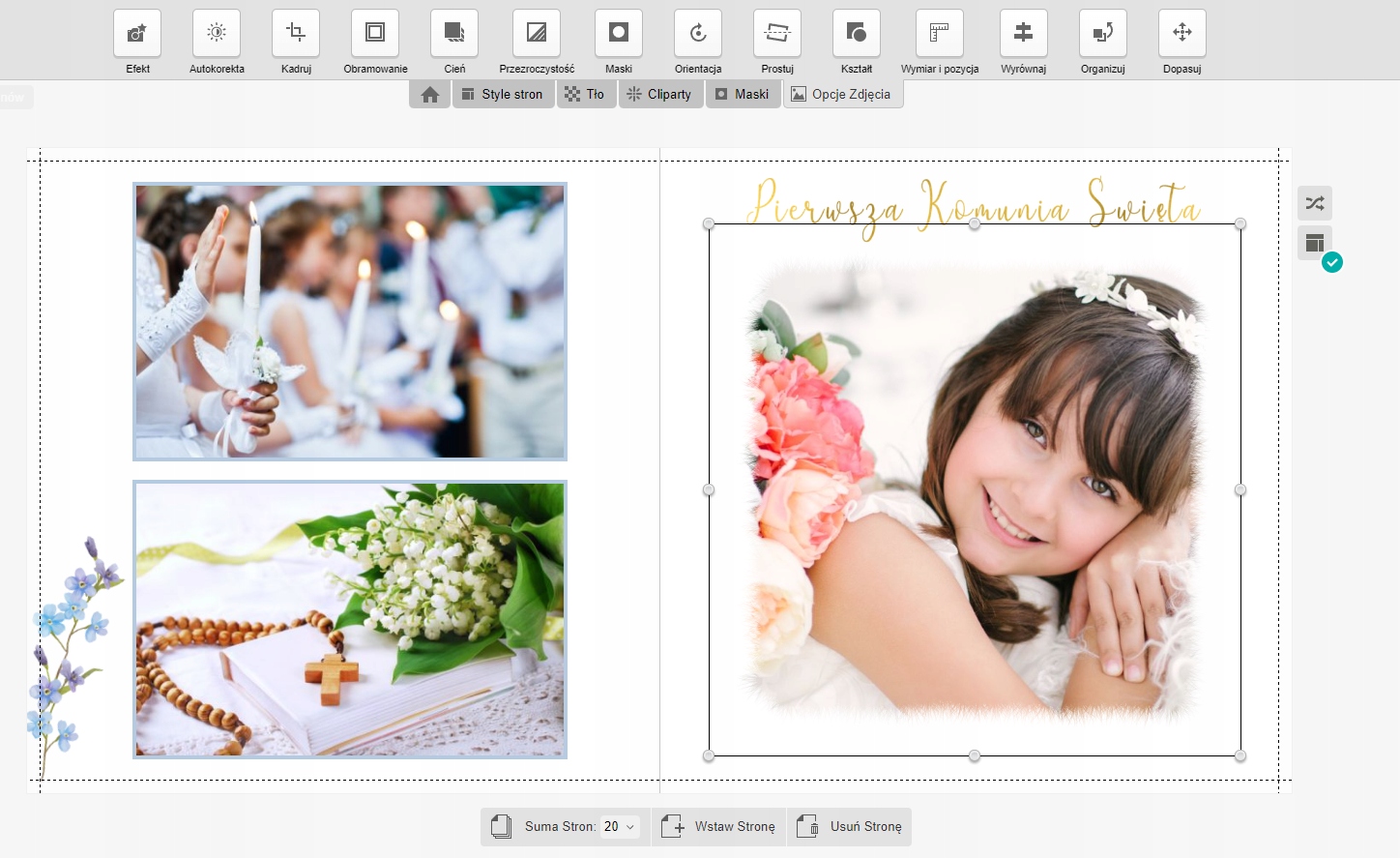Straighten the photo with Prostuj
Viewport: 1400px width, 858px height.
pos(777,33)
